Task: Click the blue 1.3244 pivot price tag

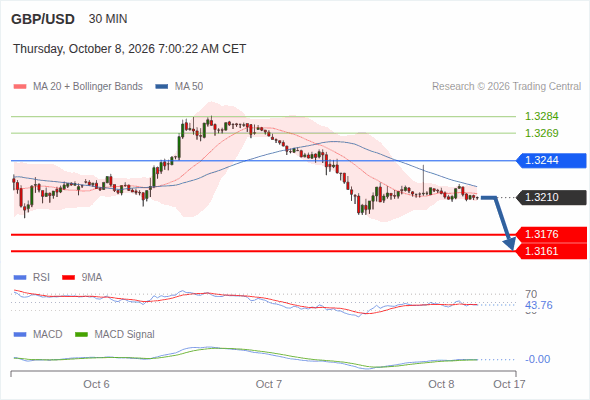Action: click(x=551, y=161)
